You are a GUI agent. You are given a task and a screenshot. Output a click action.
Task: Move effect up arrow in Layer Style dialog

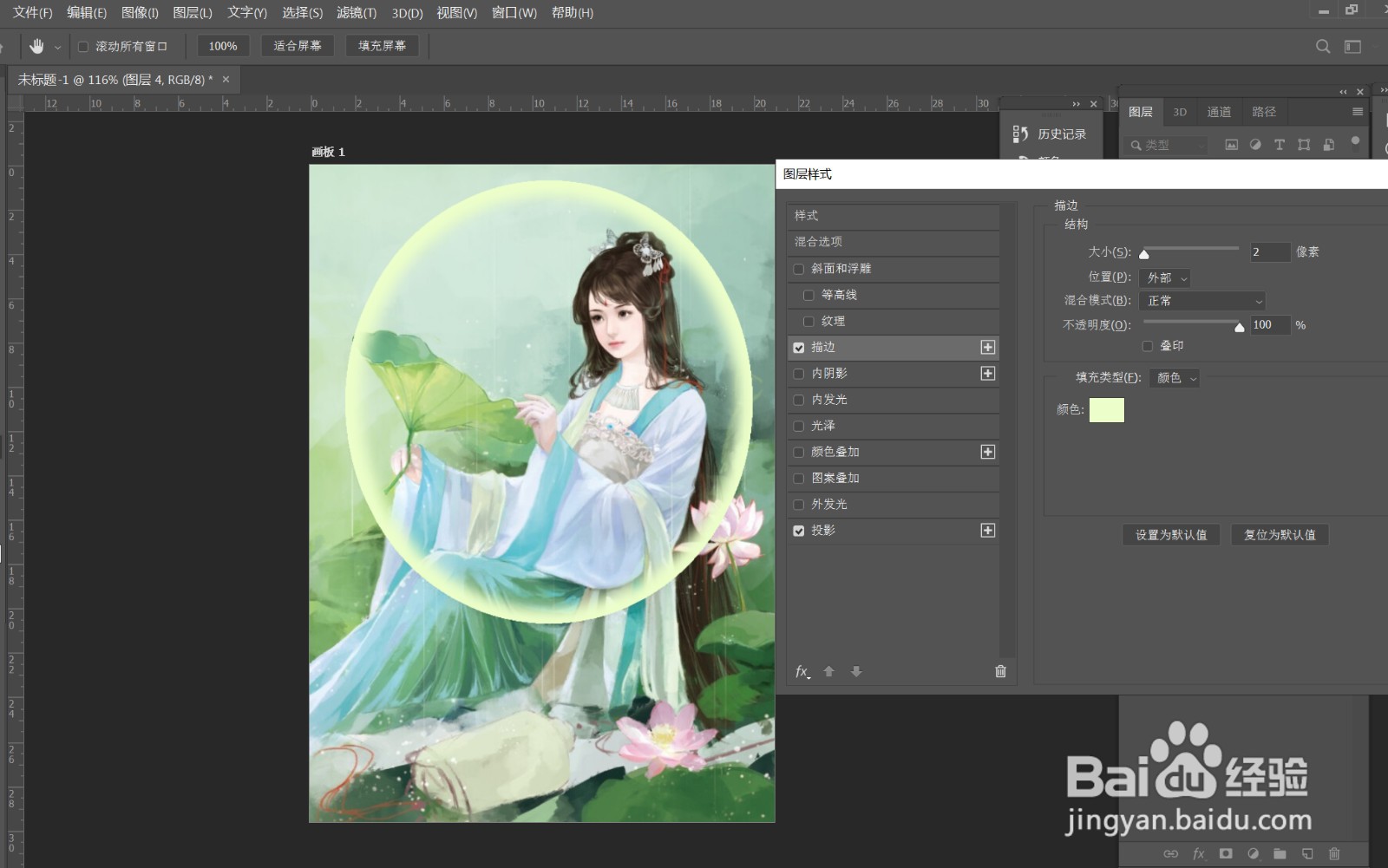tap(828, 671)
